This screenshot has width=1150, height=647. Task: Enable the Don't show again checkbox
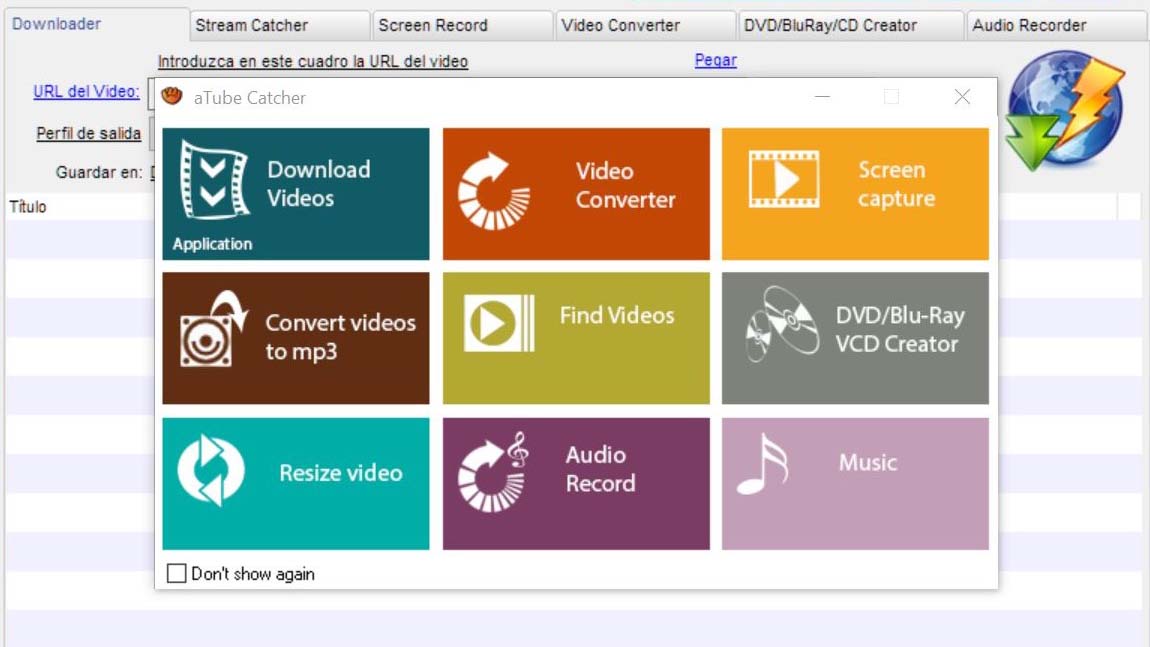[x=177, y=574]
